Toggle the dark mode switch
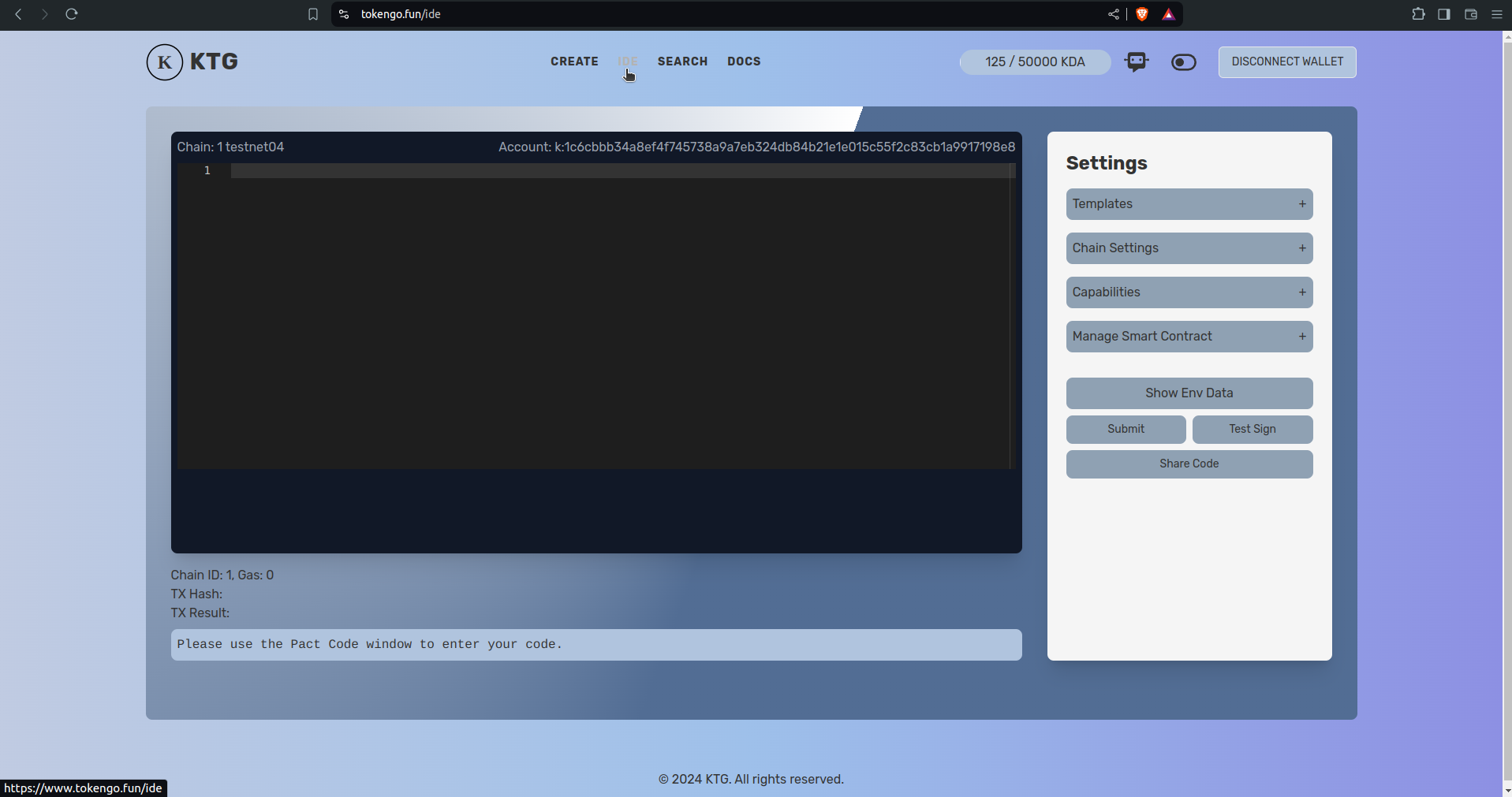This screenshot has width=1512, height=797. pyautogui.click(x=1183, y=62)
